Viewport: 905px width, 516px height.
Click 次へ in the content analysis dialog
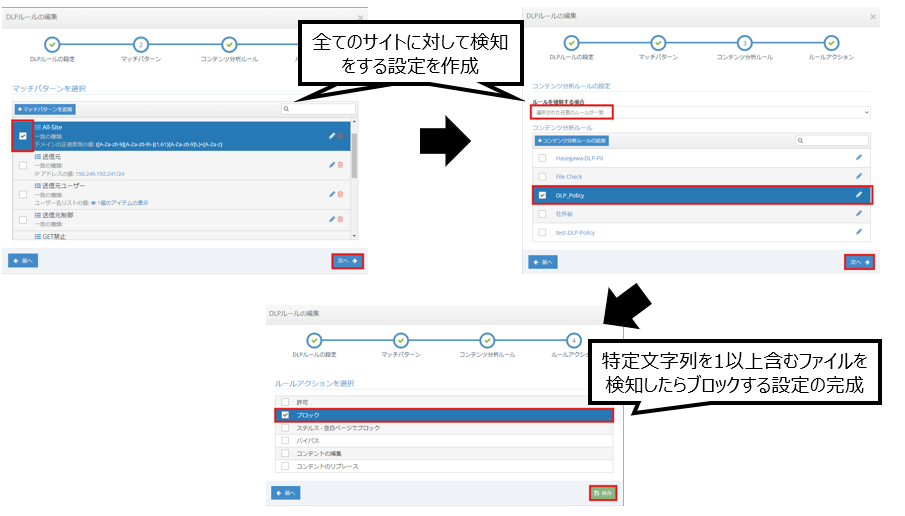point(859,262)
